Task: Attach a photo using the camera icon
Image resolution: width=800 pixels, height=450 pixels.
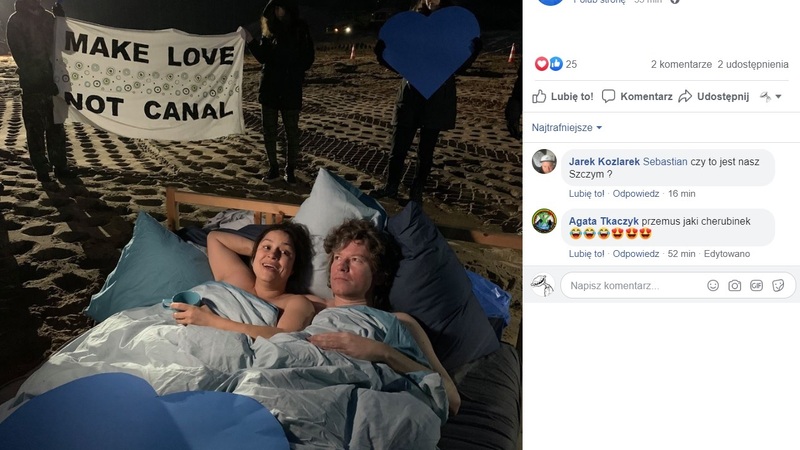Action: (734, 286)
